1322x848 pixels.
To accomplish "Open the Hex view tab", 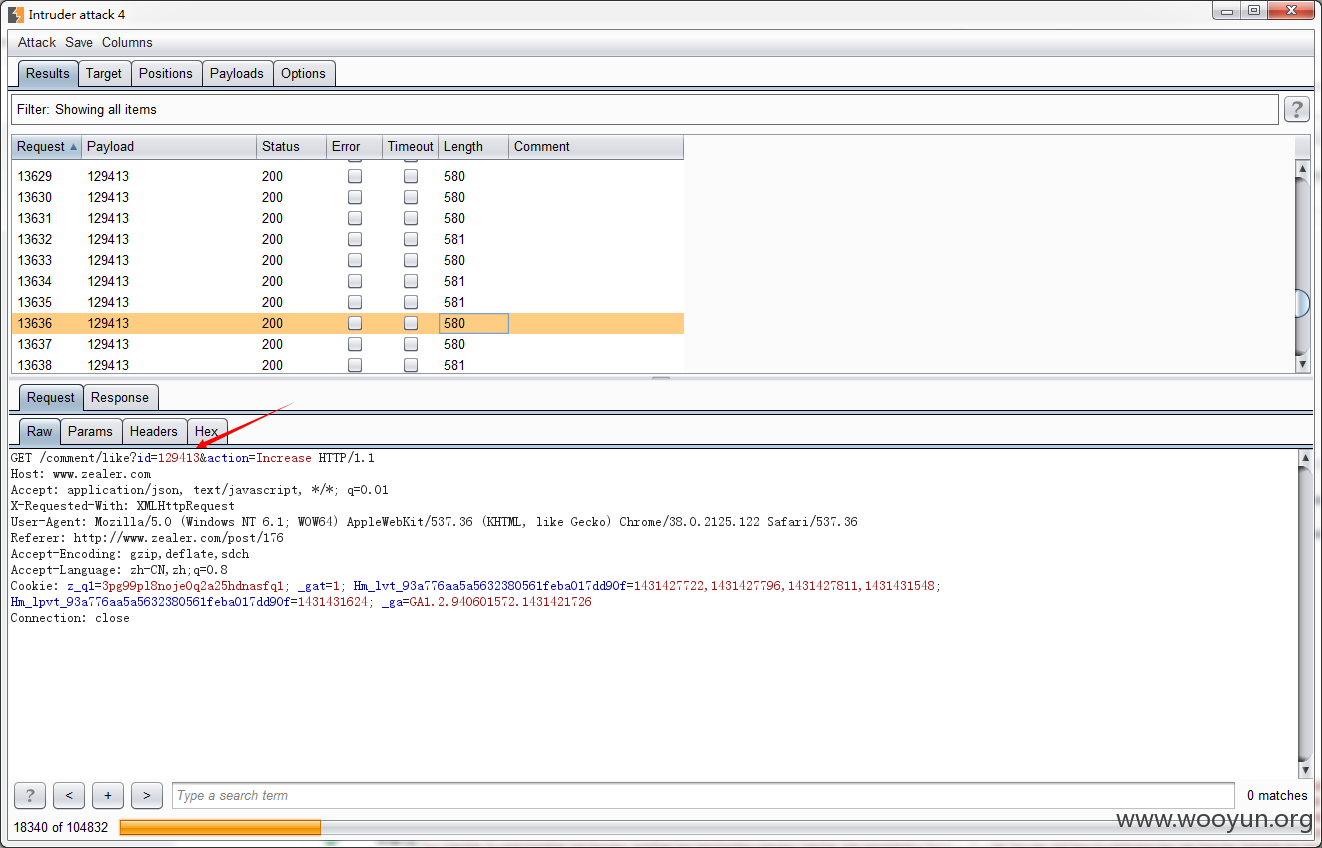I will point(207,431).
